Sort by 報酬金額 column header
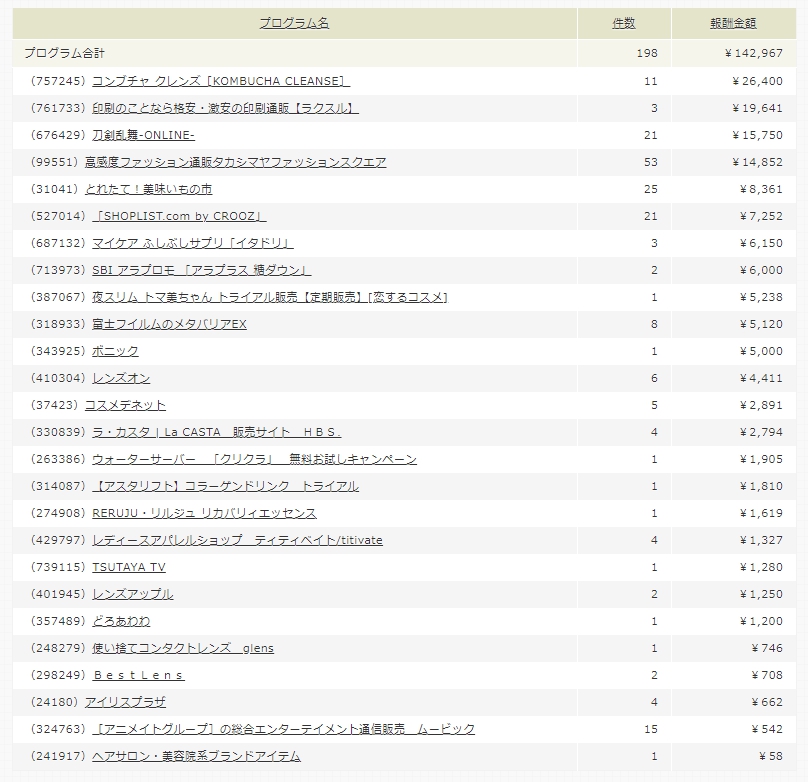Viewport: 808px width, 782px height. [x=733, y=23]
